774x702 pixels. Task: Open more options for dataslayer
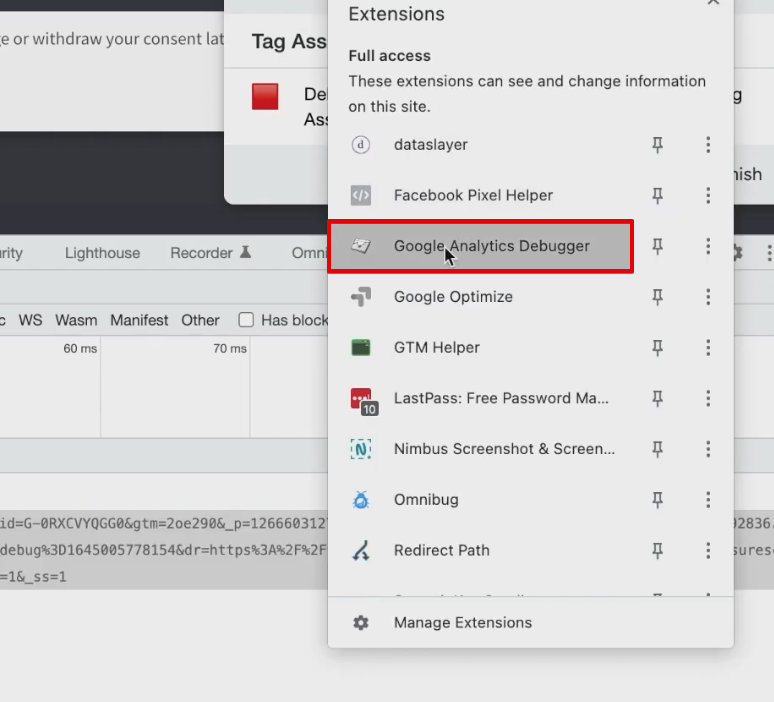(708, 145)
